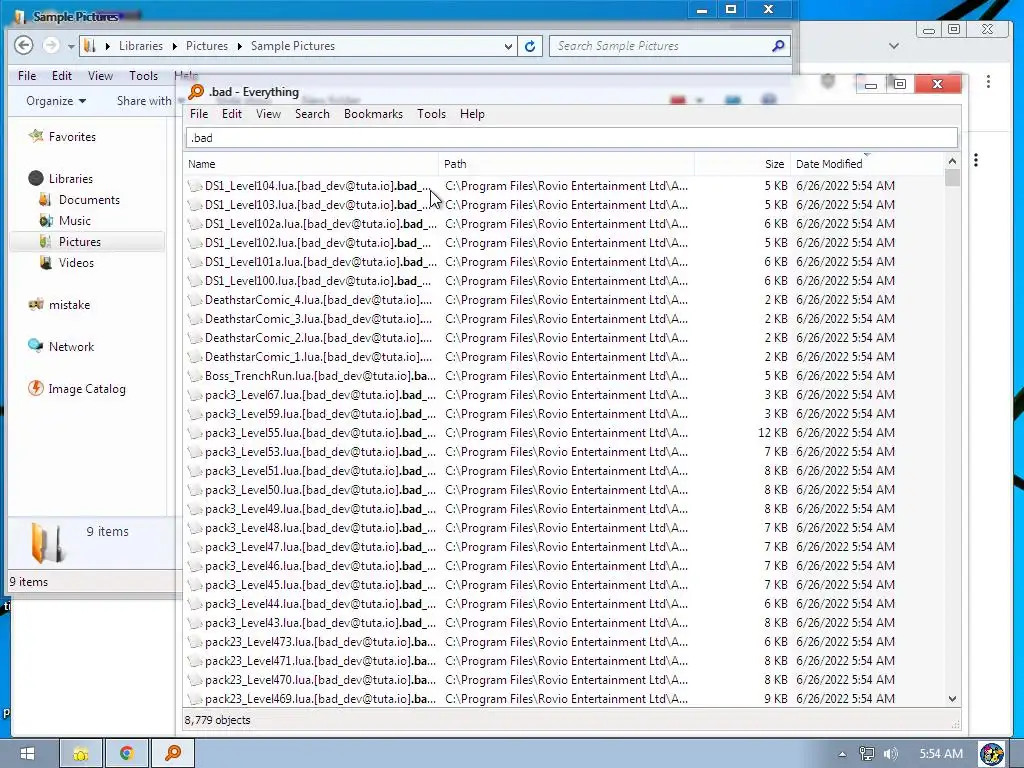The height and width of the screenshot is (768, 1024).
Task: Select DeathstarComic_4.lua file row
Action: (564, 299)
